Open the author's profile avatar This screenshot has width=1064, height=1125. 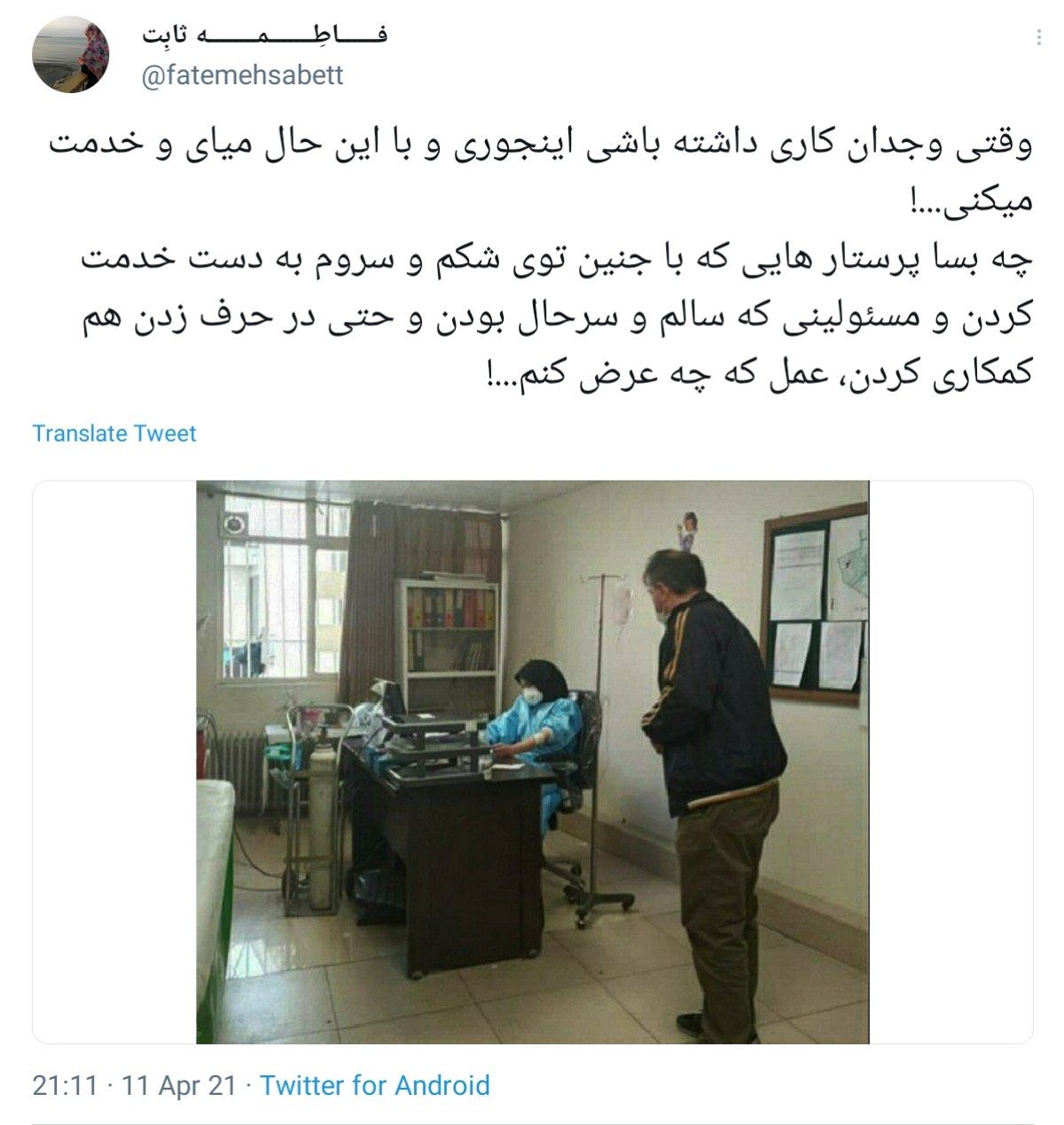(x=71, y=54)
